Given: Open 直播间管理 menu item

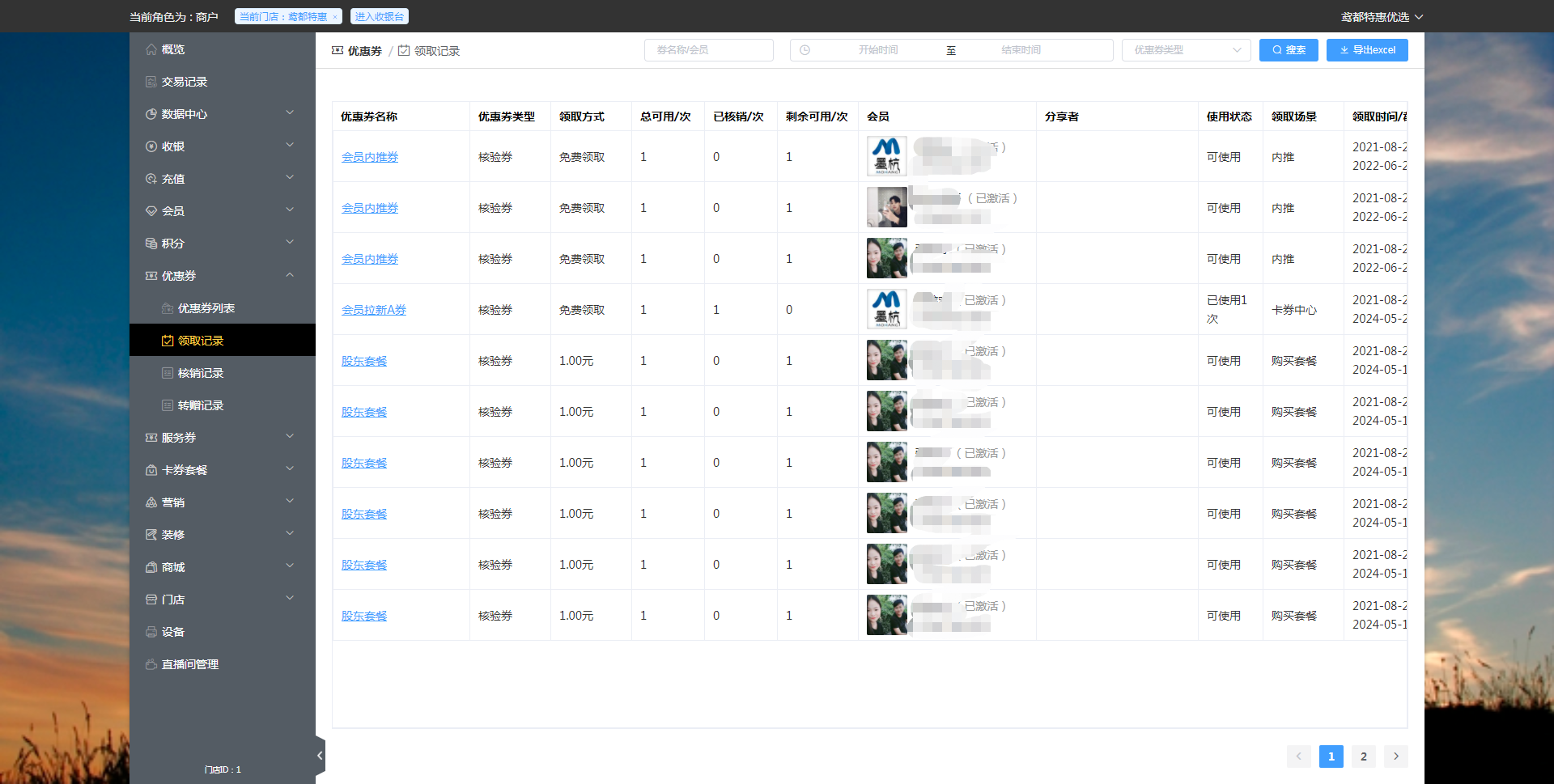Looking at the screenshot, I should 223,664.
